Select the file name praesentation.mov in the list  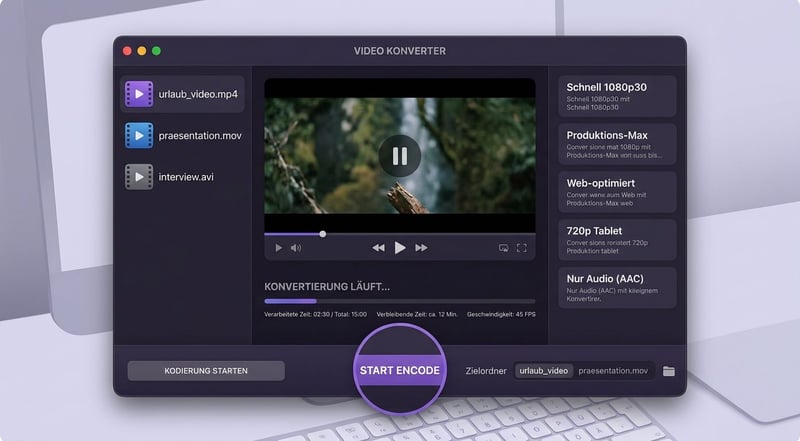[x=200, y=136]
